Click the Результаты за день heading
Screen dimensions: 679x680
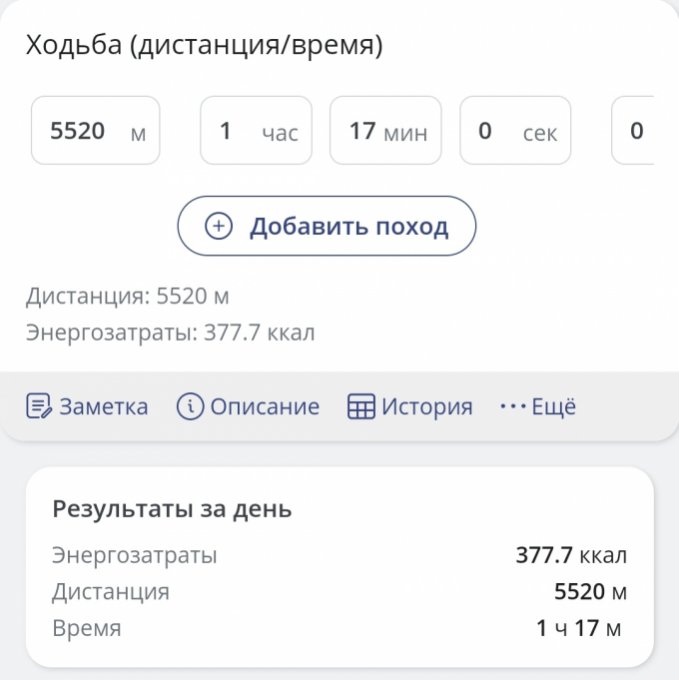(x=172, y=509)
